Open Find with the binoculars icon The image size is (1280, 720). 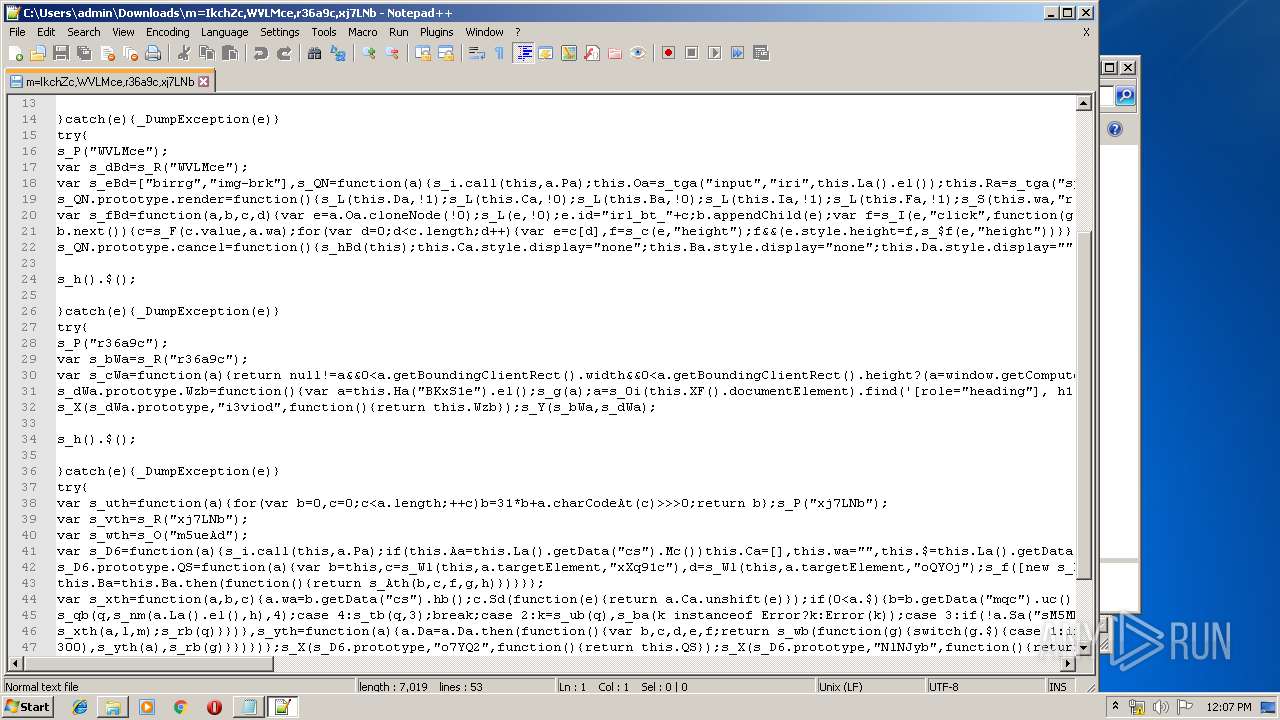pyautogui.click(x=314, y=53)
